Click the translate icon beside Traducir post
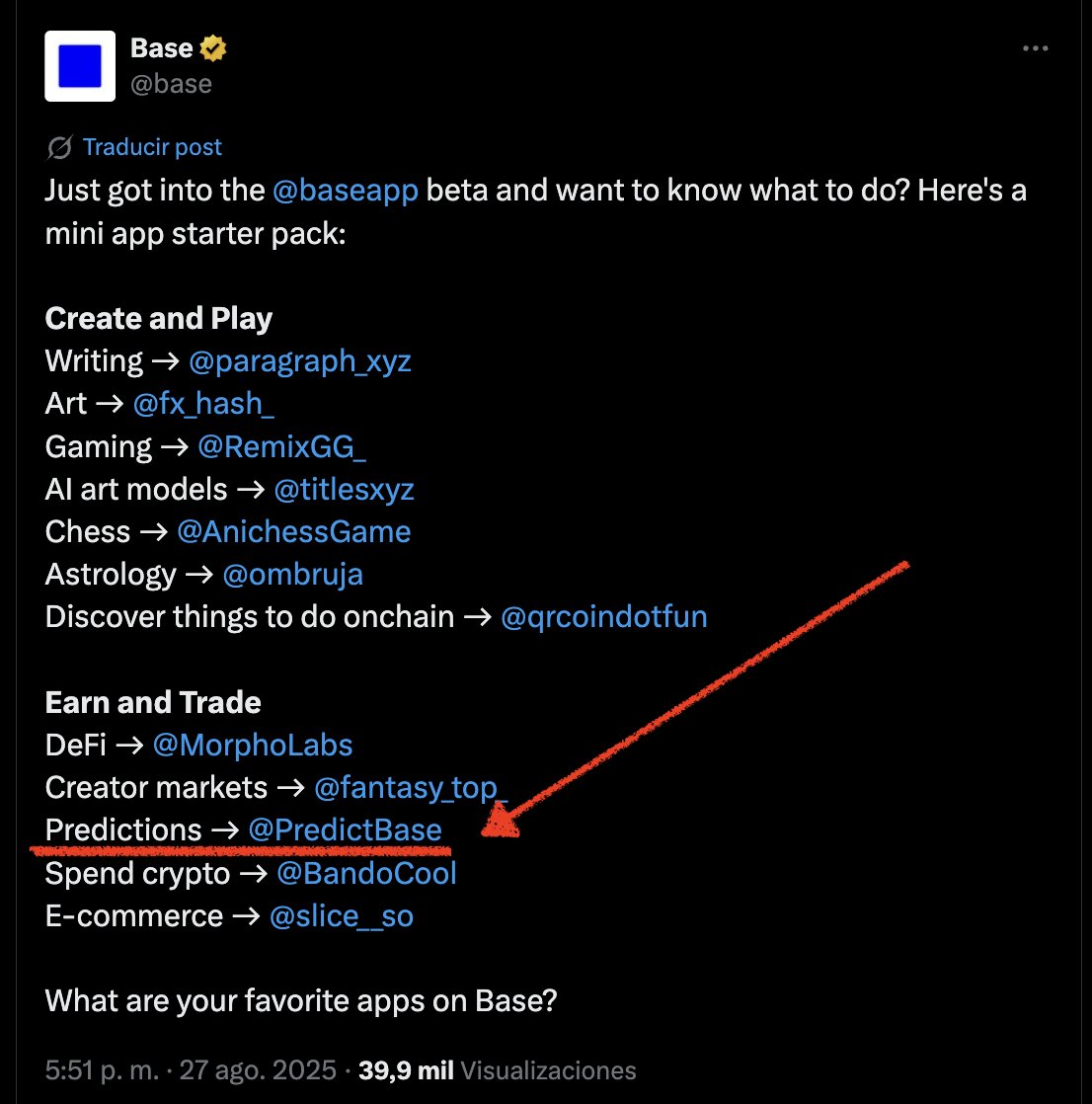Screen dimensions: 1092x1104 pos(59,148)
